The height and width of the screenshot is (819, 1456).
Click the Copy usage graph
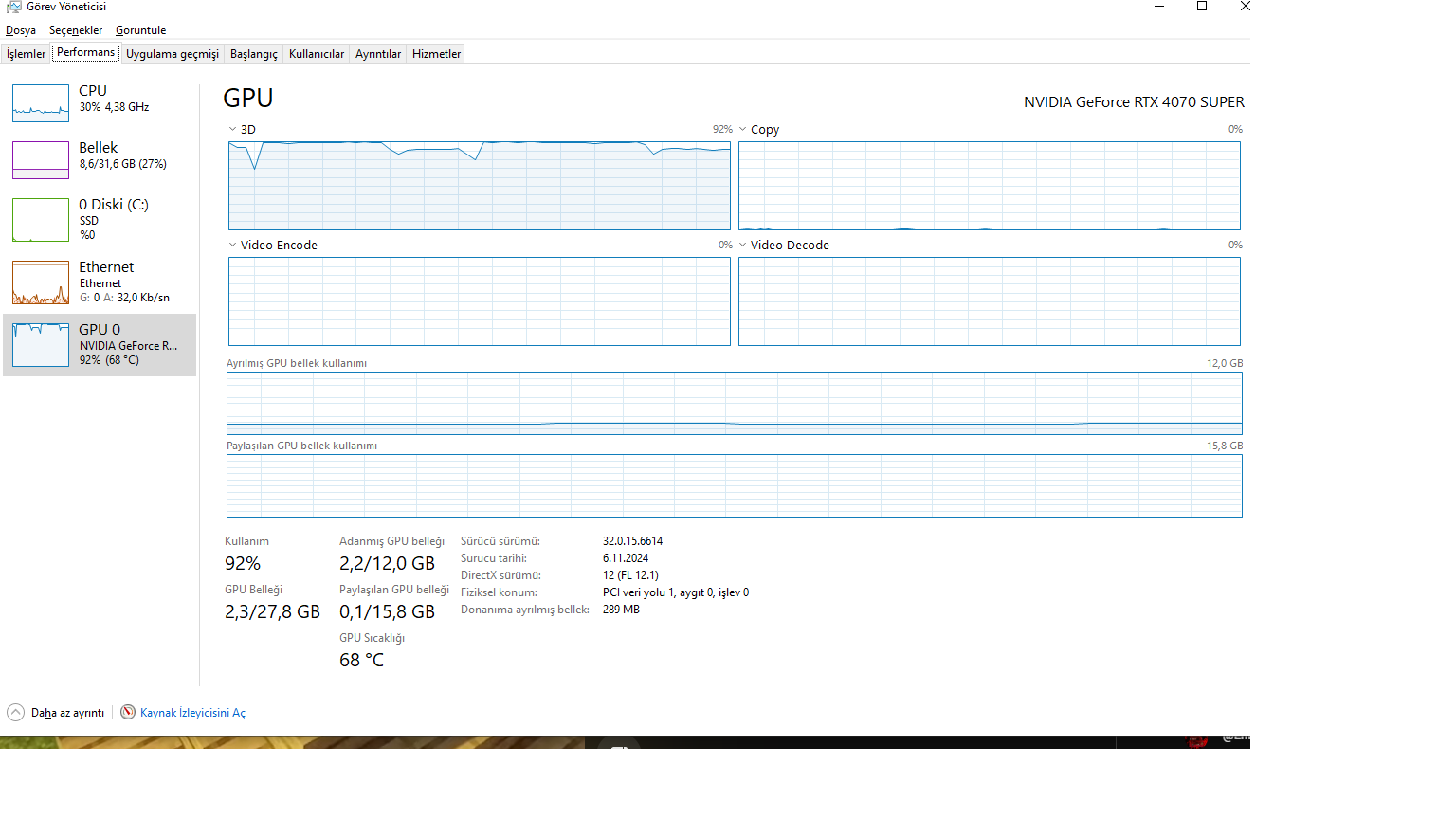point(990,186)
